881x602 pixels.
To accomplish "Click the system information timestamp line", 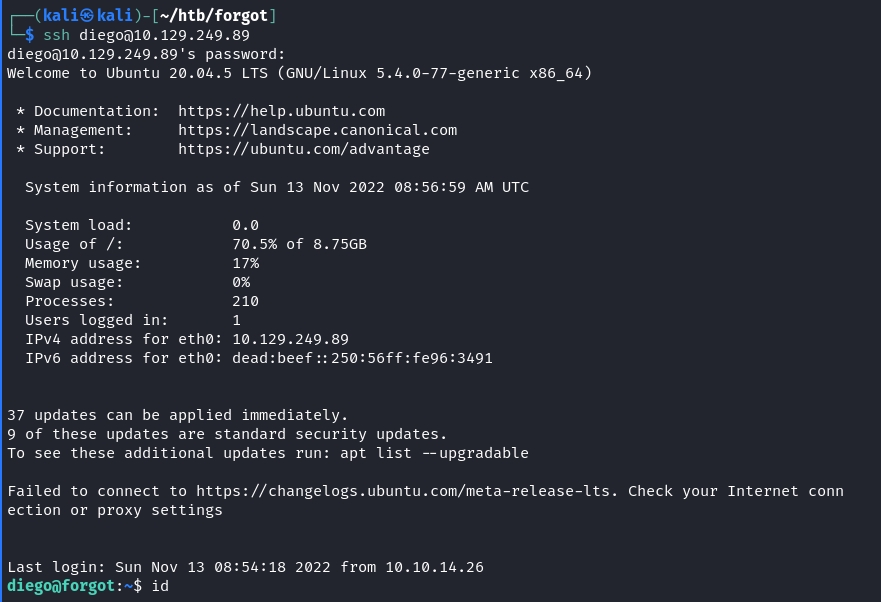I will point(277,187).
